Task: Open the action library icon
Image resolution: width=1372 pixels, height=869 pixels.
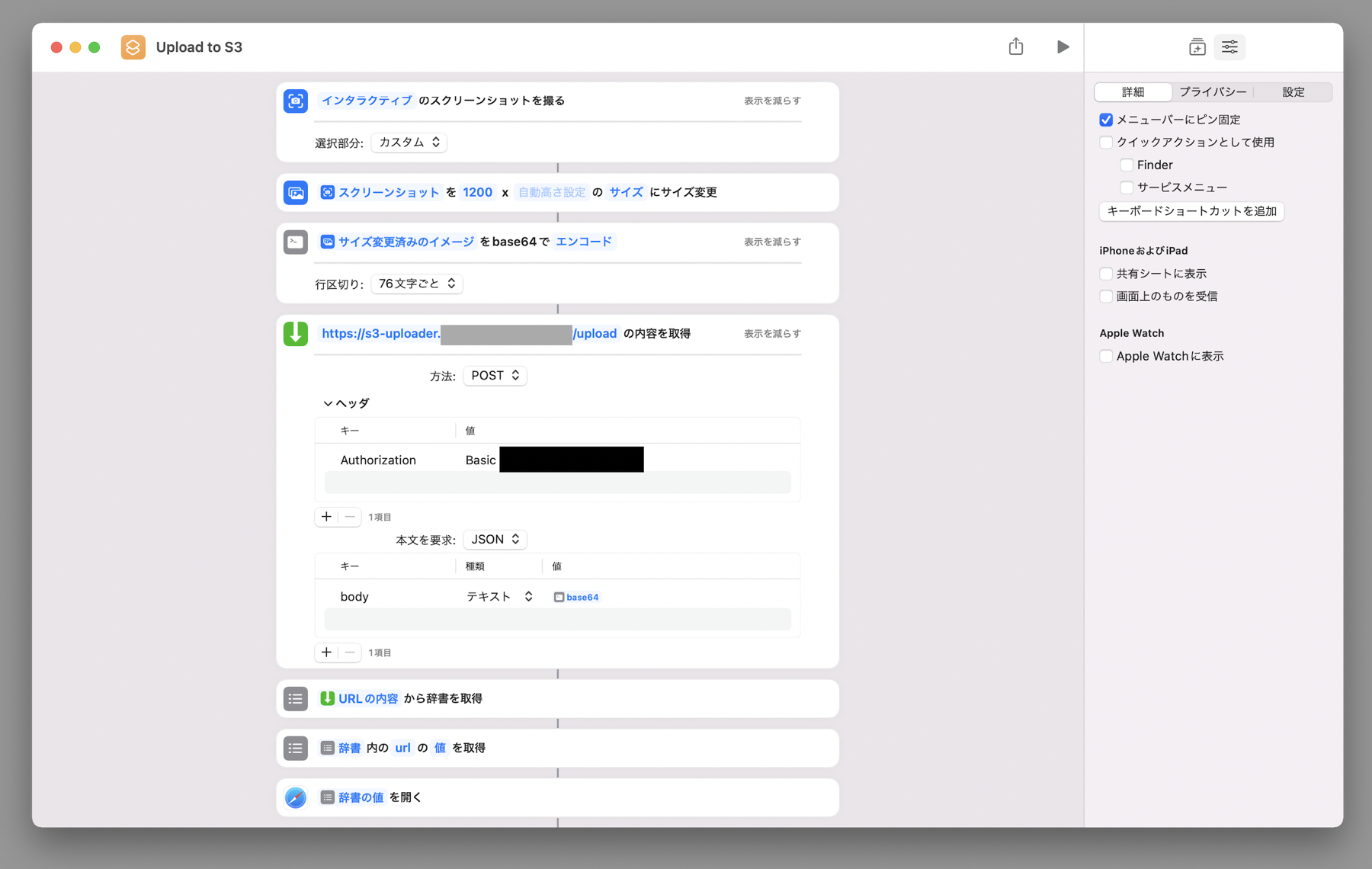Action: click(1197, 47)
